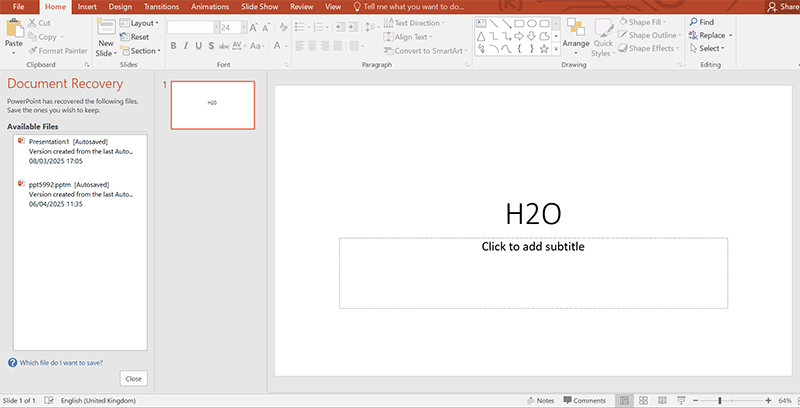Decrease list indent level

(340, 27)
